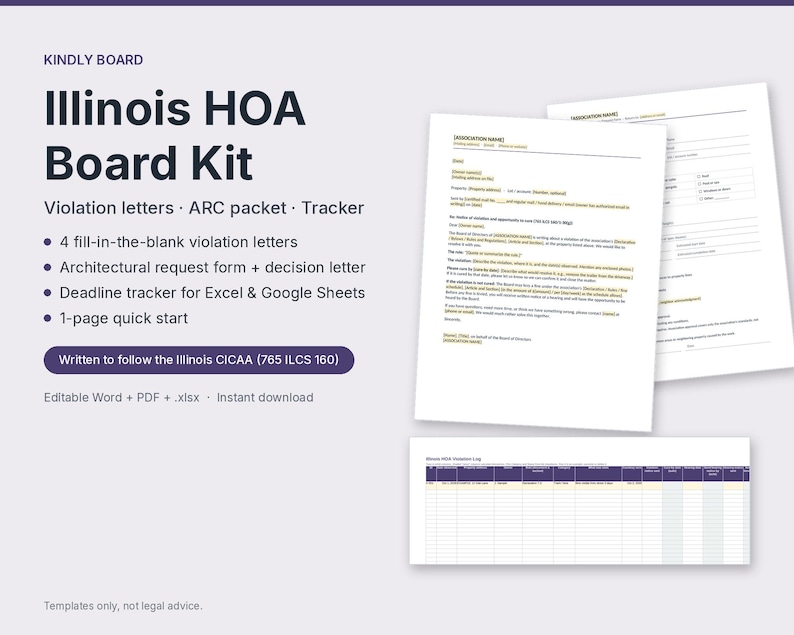794x635 pixels.
Task: Click the 'Illinois HOA Board Kit' headline
Action: click(x=175, y=135)
